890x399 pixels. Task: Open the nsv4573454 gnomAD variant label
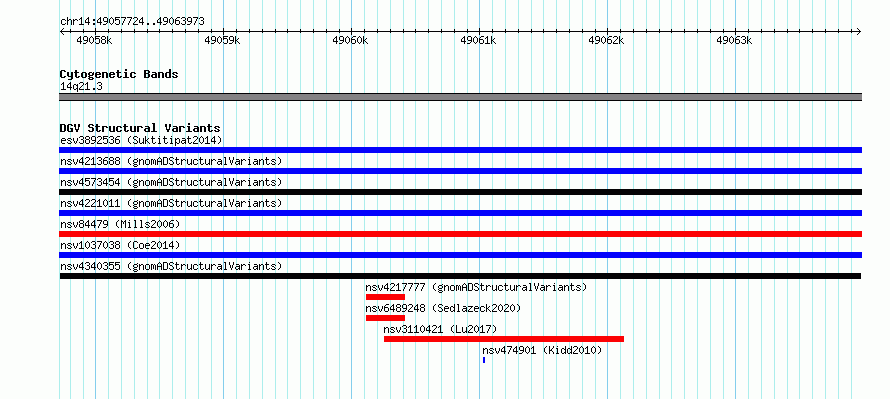171,182
